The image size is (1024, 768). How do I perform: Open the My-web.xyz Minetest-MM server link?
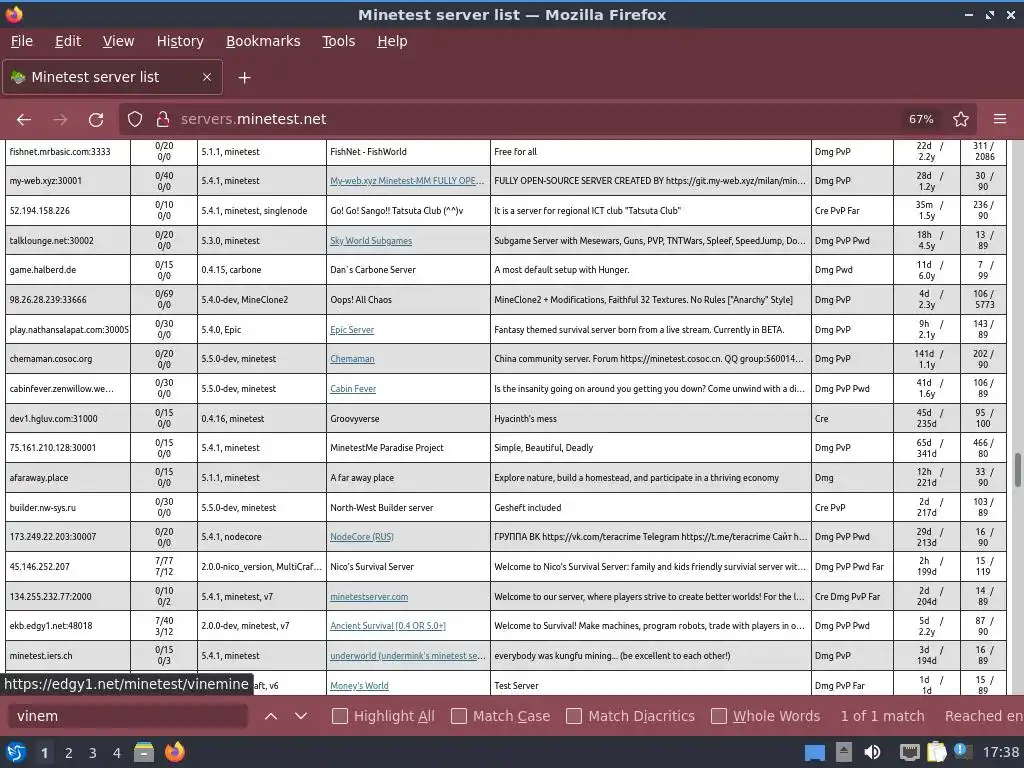click(407, 181)
